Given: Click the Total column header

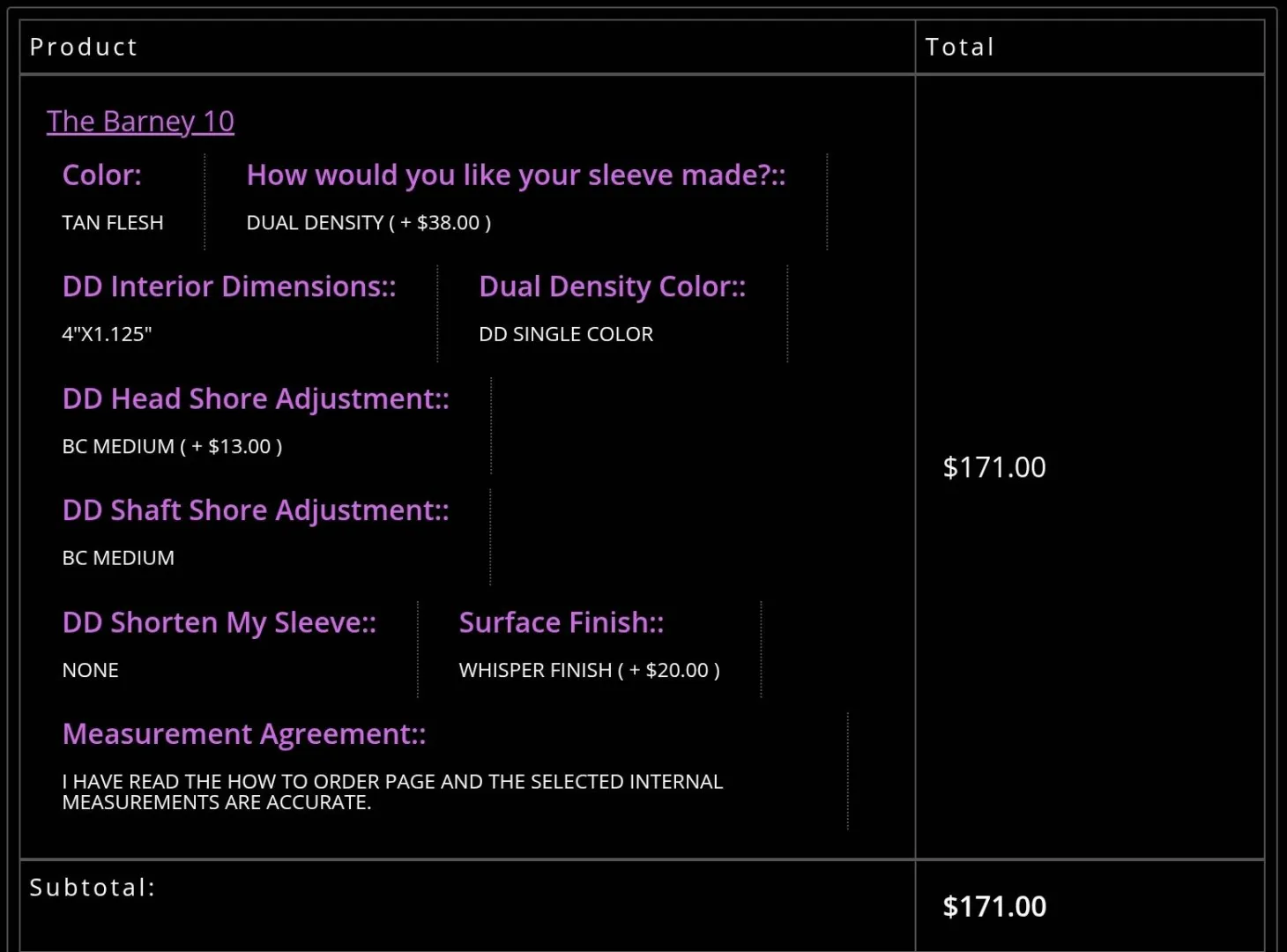Looking at the screenshot, I should pyautogui.click(x=960, y=47).
